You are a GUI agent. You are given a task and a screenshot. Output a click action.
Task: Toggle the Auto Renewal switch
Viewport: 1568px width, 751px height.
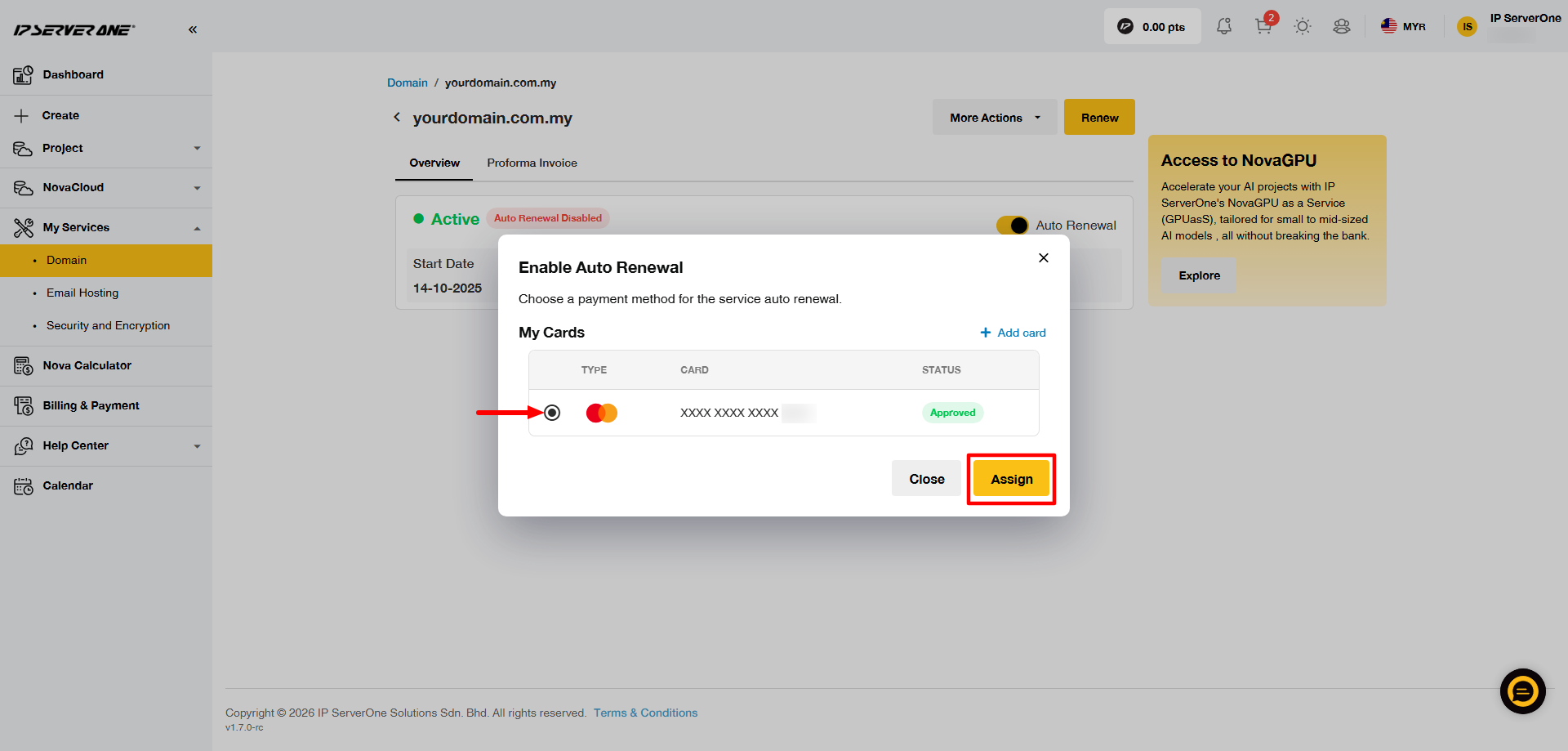1013,225
